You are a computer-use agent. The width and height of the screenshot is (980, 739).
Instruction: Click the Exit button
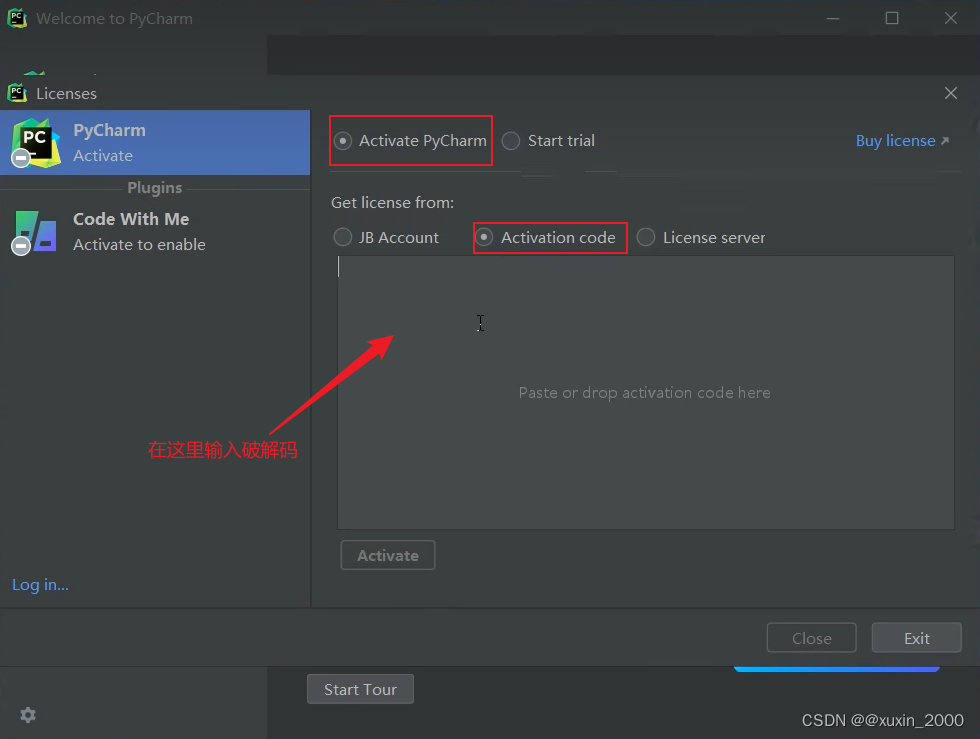(916, 638)
